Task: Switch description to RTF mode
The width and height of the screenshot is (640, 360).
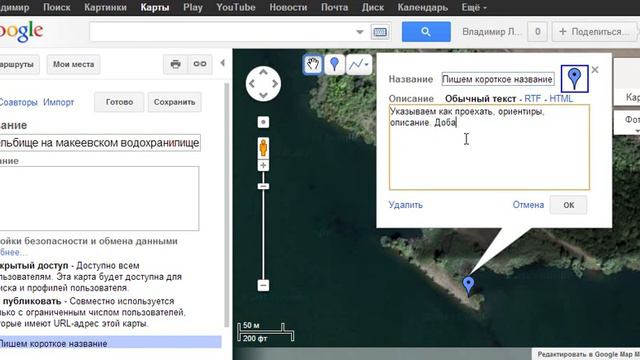Action: [532, 98]
